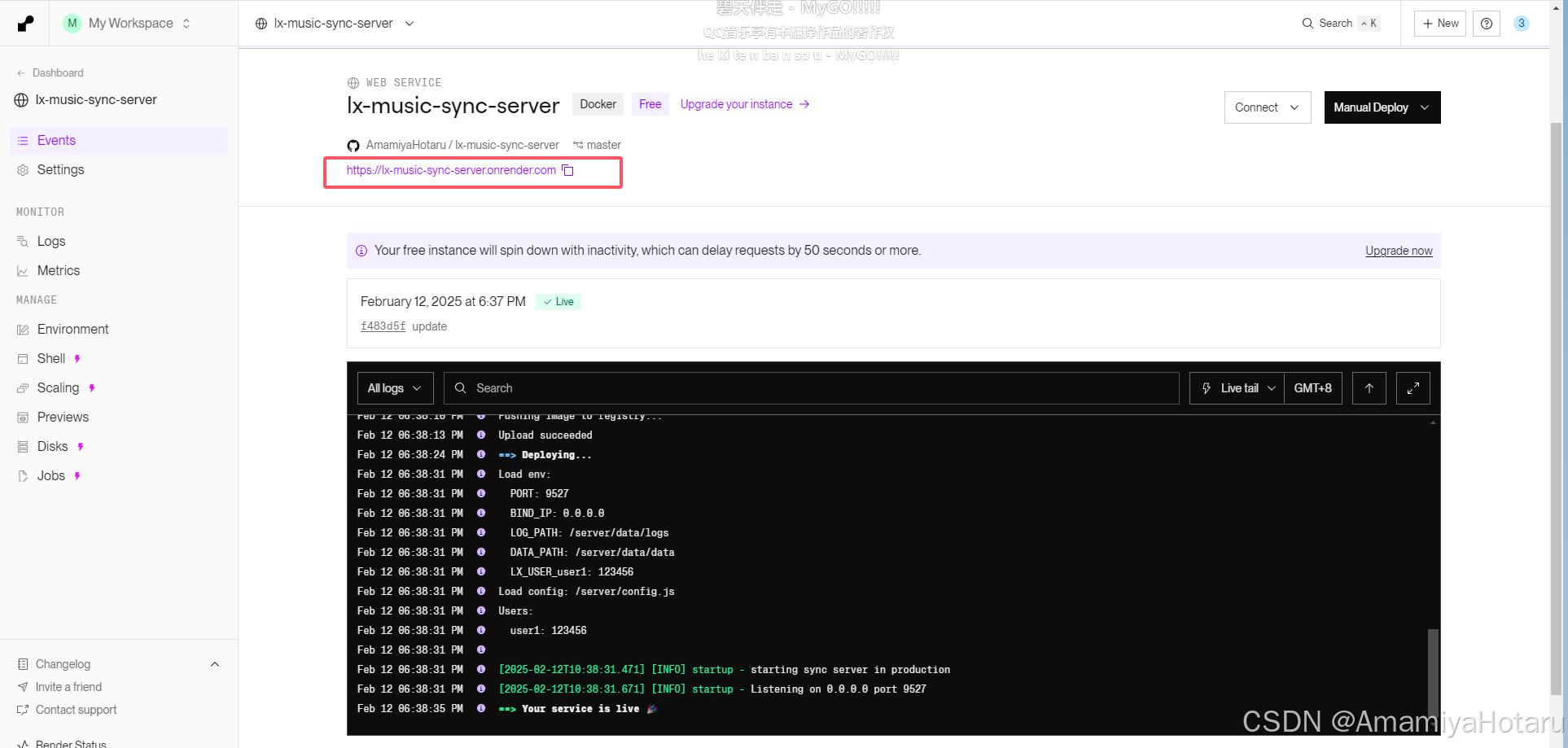Click the log line 'Upload succeeded'
The width and height of the screenshot is (1568, 748).
click(545, 435)
